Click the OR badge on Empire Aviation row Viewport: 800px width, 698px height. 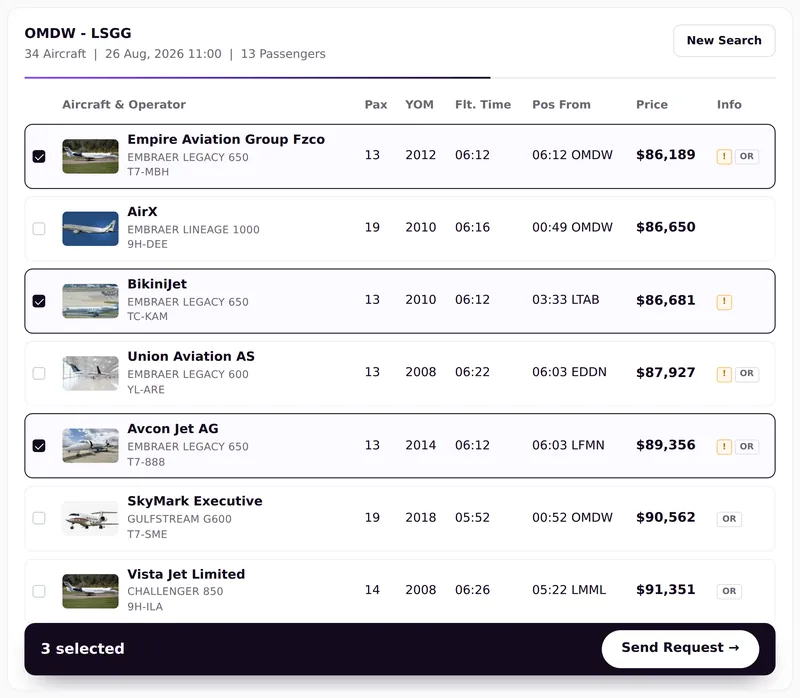pyautogui.click(x=746, y=156)
